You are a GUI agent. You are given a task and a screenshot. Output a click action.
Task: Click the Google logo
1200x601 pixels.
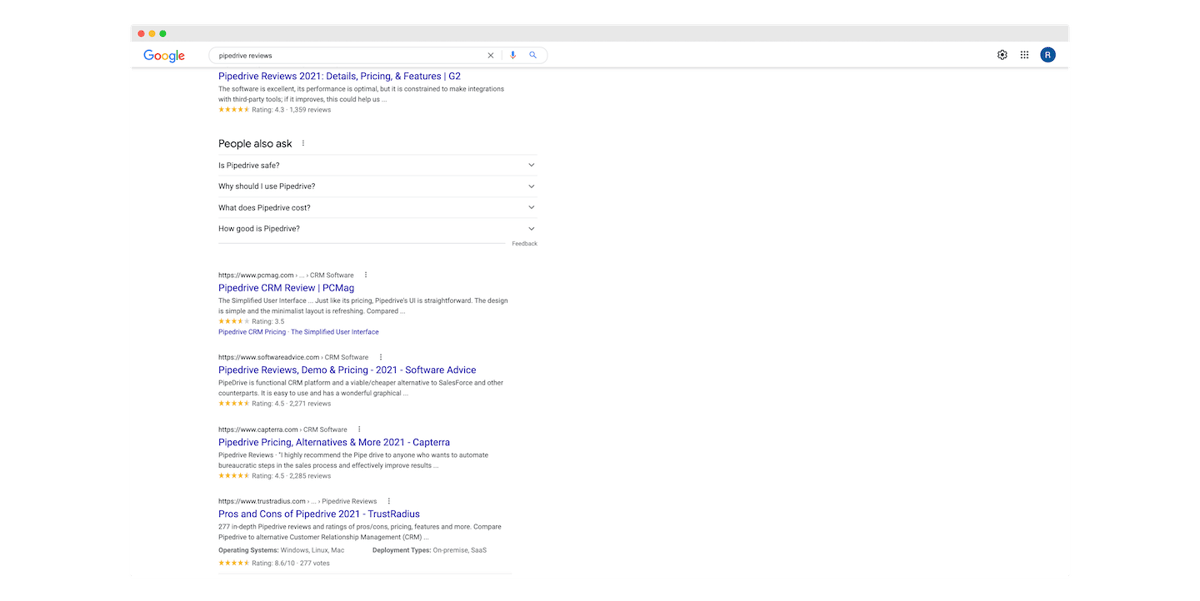pyautogui.click(x=164, y=56)
